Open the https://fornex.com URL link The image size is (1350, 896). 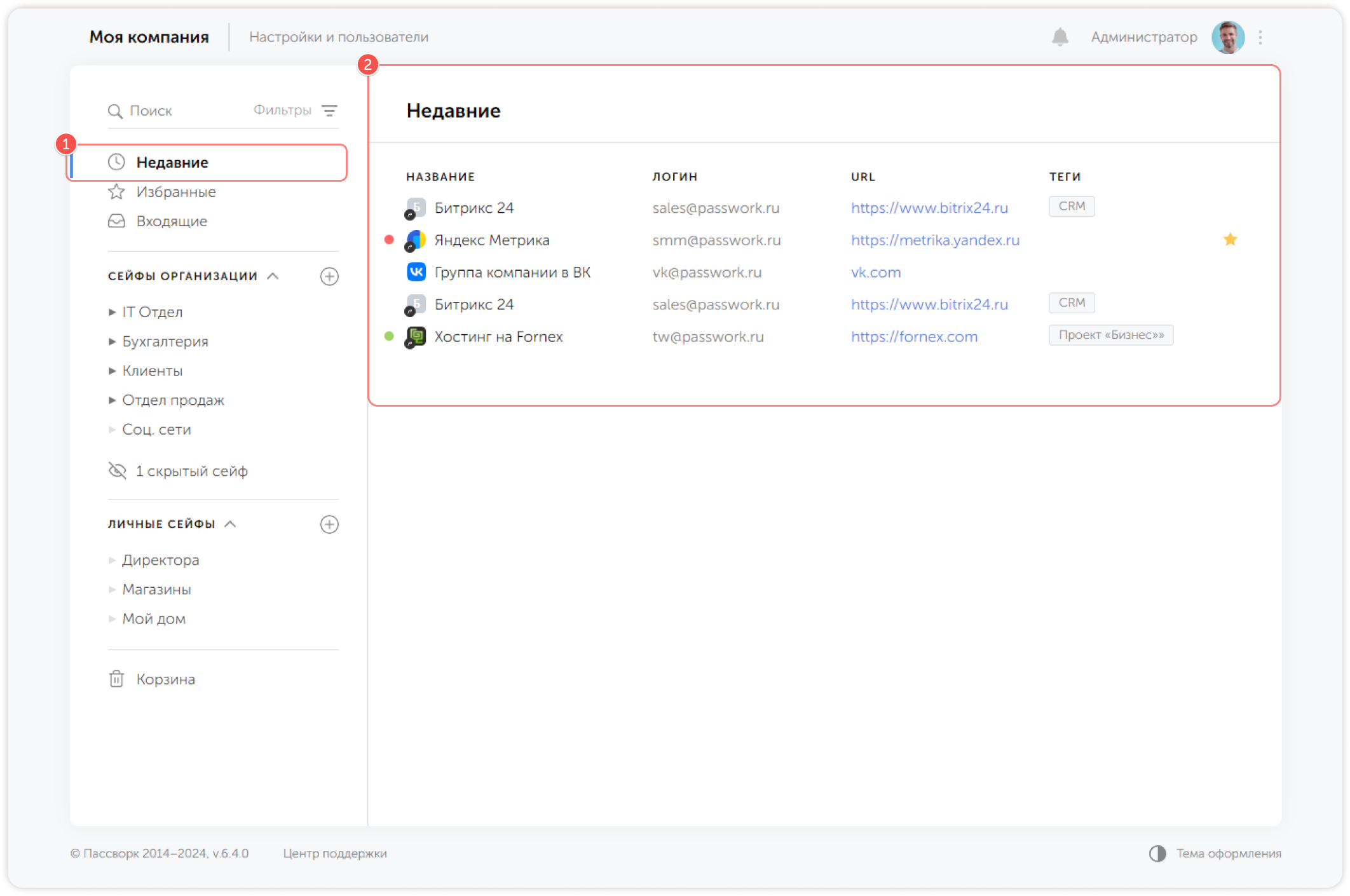(x=914, y=337)
